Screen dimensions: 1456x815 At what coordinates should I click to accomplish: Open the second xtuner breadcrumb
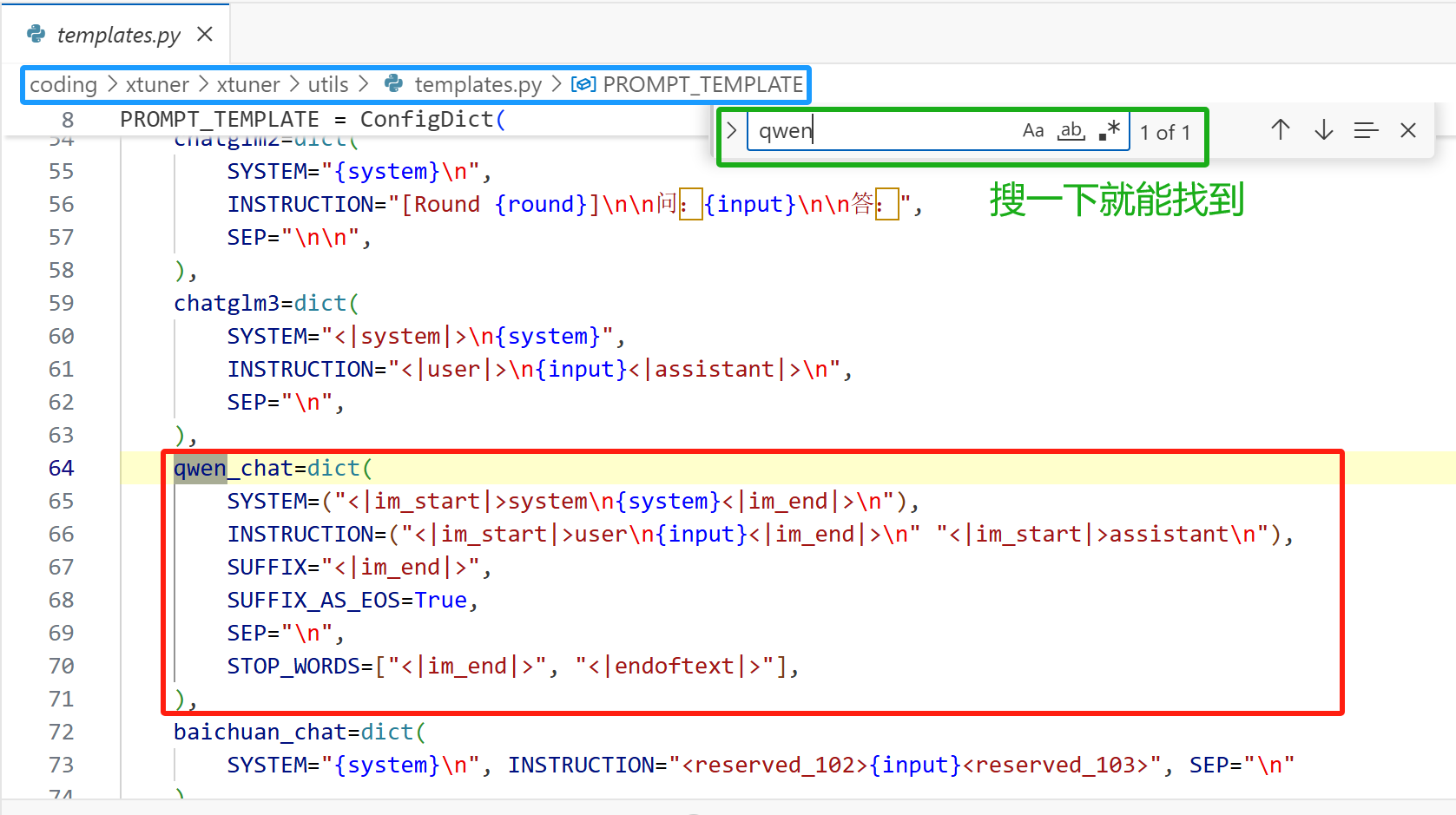[248, 84]
